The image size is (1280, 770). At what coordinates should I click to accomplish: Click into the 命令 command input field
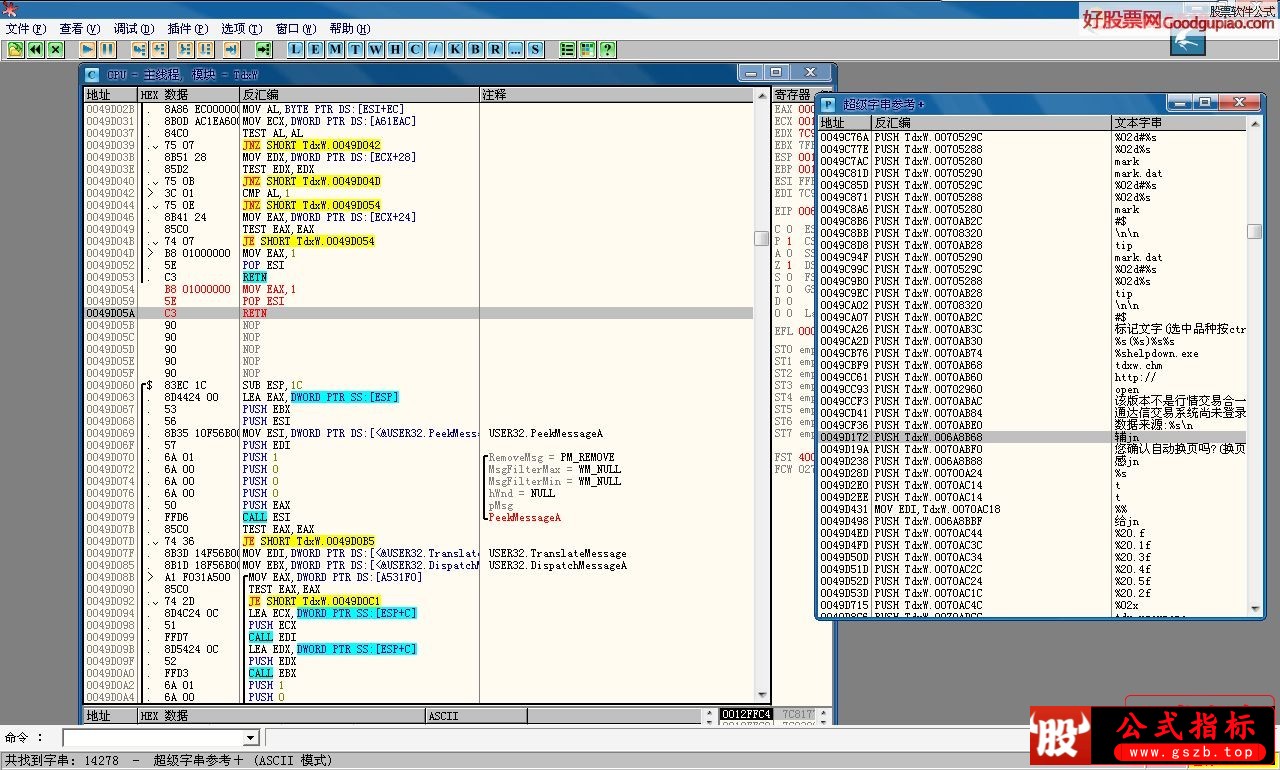(153, 738)
